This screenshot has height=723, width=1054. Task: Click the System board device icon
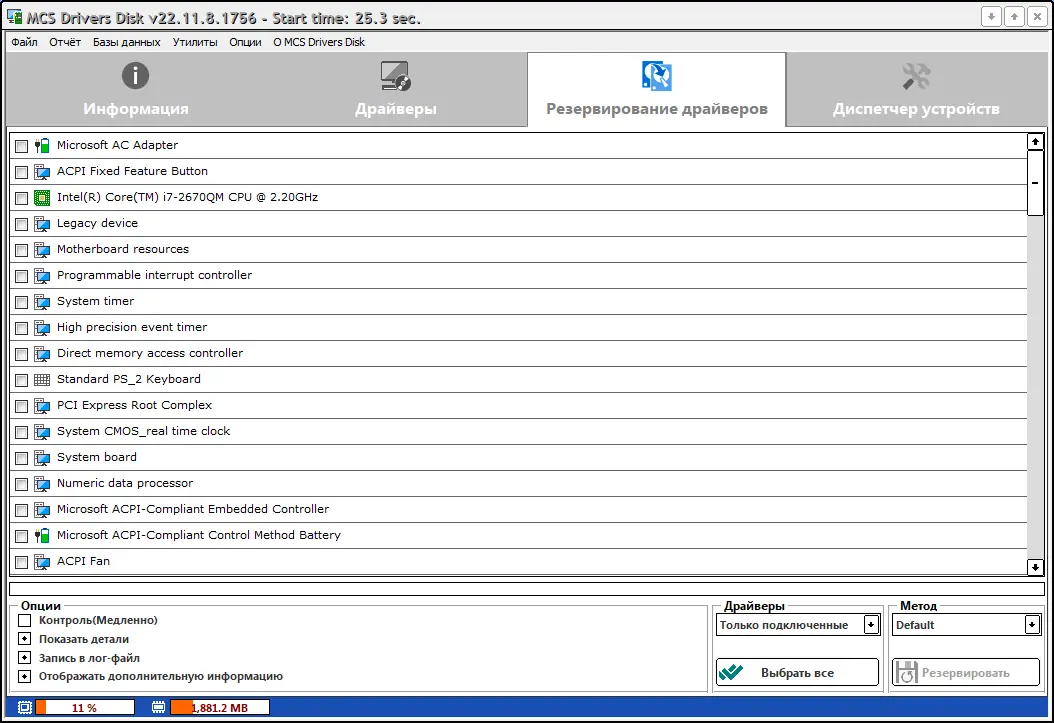click(x=42, y=458)
